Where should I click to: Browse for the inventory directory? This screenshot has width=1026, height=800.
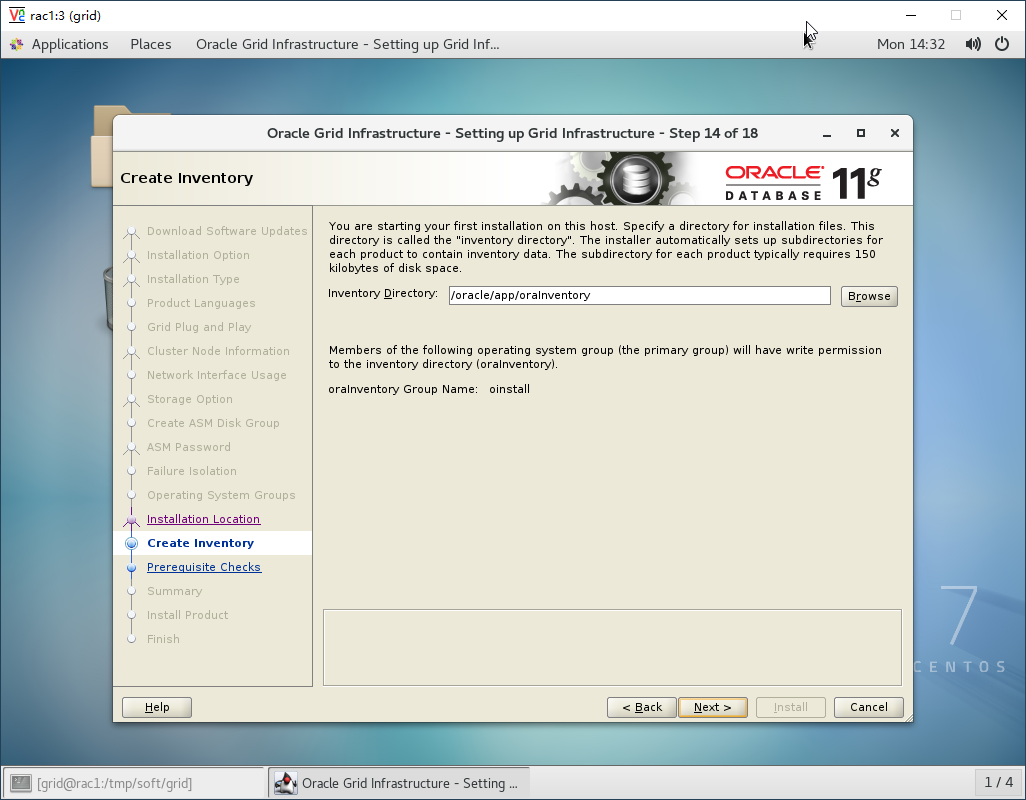pos(869,296)
